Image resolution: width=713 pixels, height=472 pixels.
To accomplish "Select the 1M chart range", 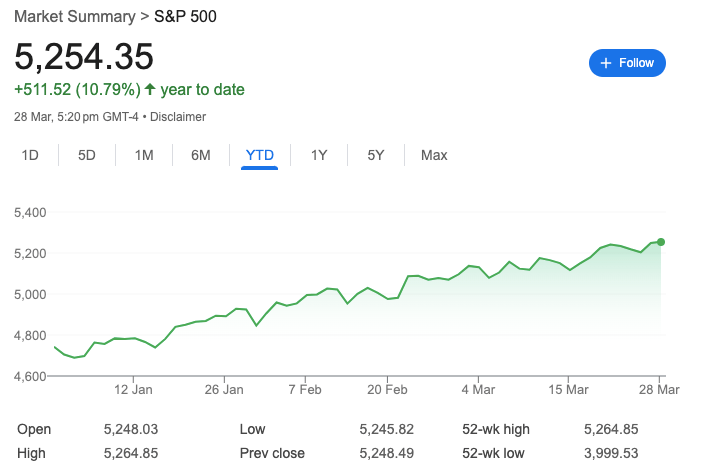I will tap(144, 155).
